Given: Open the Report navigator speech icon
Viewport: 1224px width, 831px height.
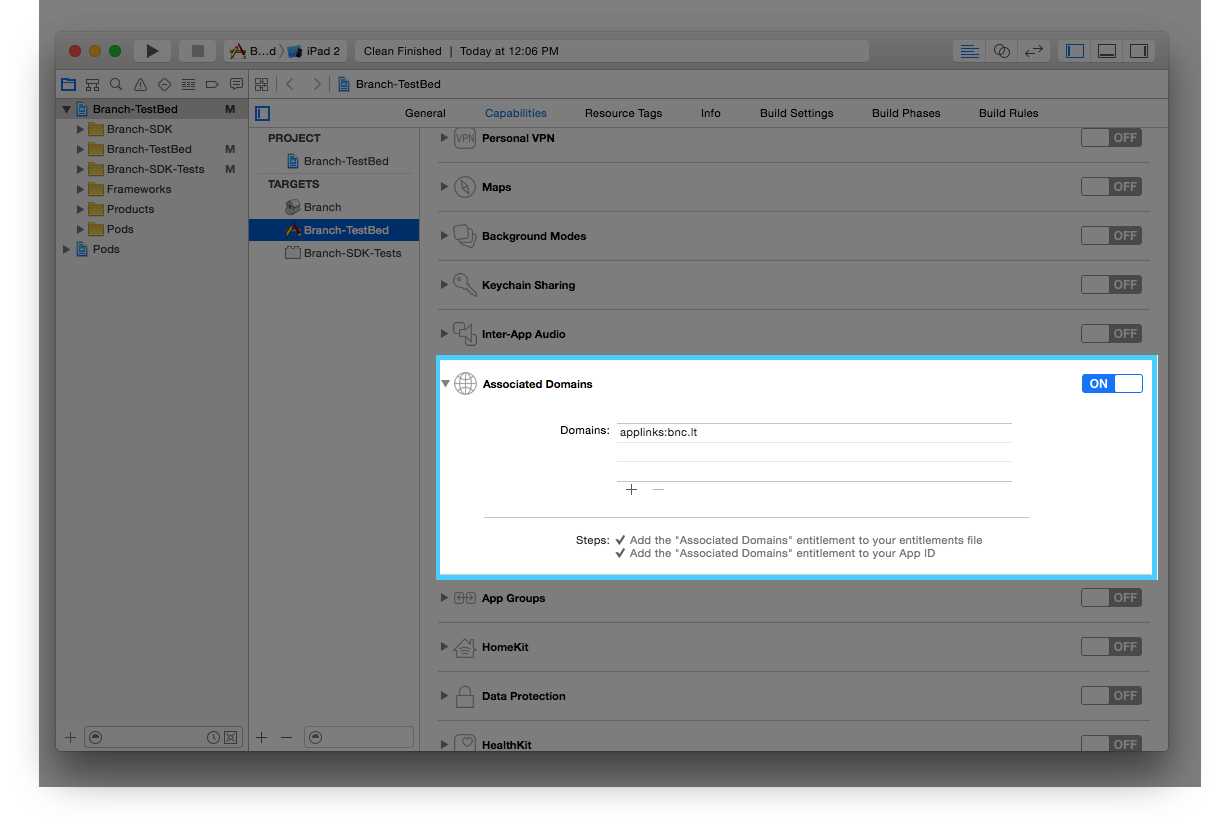Looking at the screenshot, I should point(236,84).
